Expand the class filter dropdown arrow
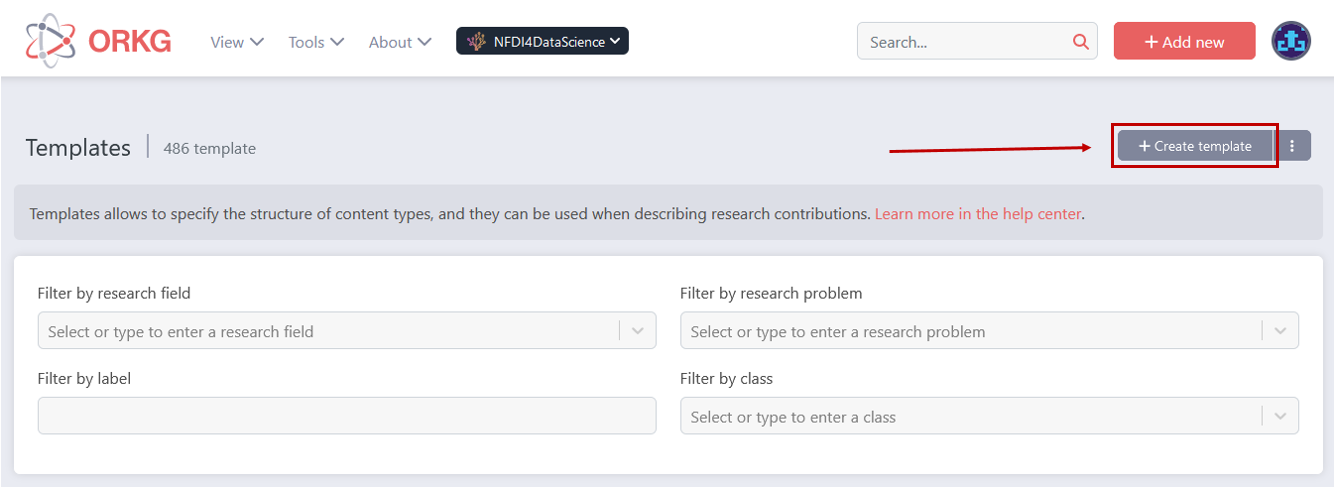This screenshot has width=1338, height=489. coord(1280,416)
